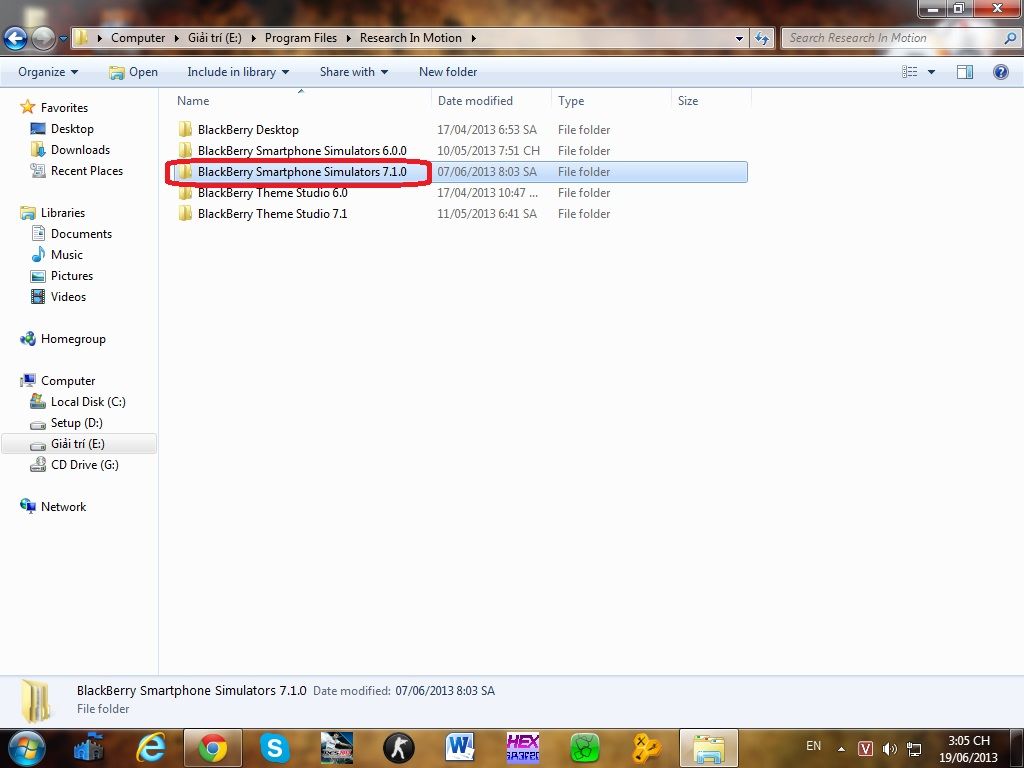Select Homegroup in the navigation pane

pyautogui.click(x=73, y=339)
